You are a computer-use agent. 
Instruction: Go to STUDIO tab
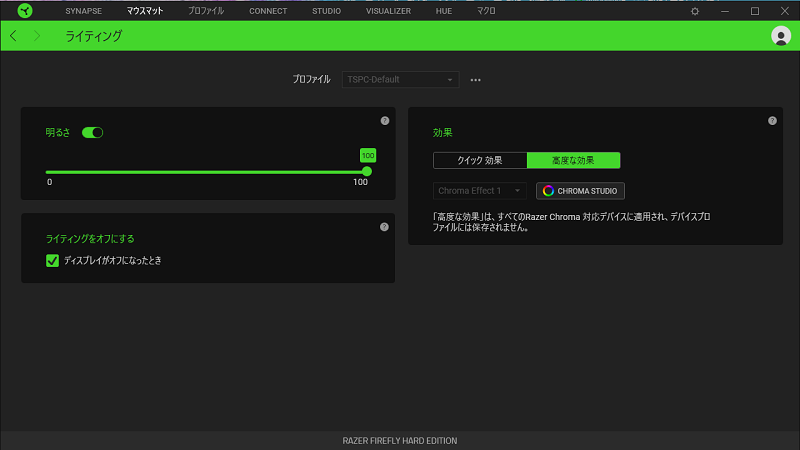click(327, 11)
